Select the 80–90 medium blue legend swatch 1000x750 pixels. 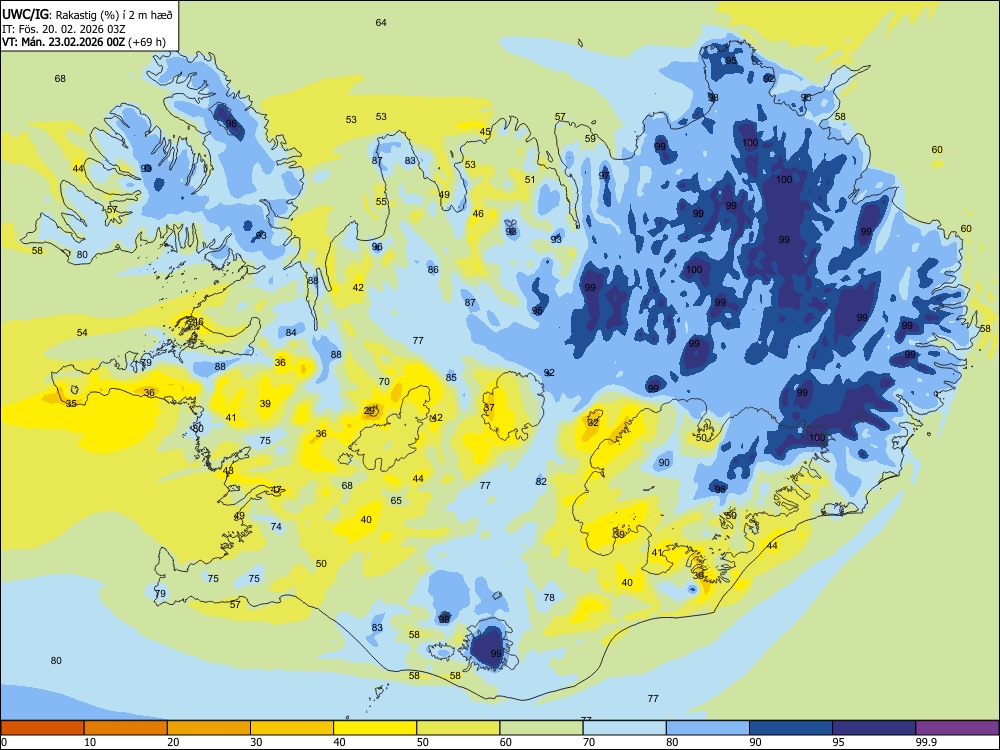click(x=708, y=728)
